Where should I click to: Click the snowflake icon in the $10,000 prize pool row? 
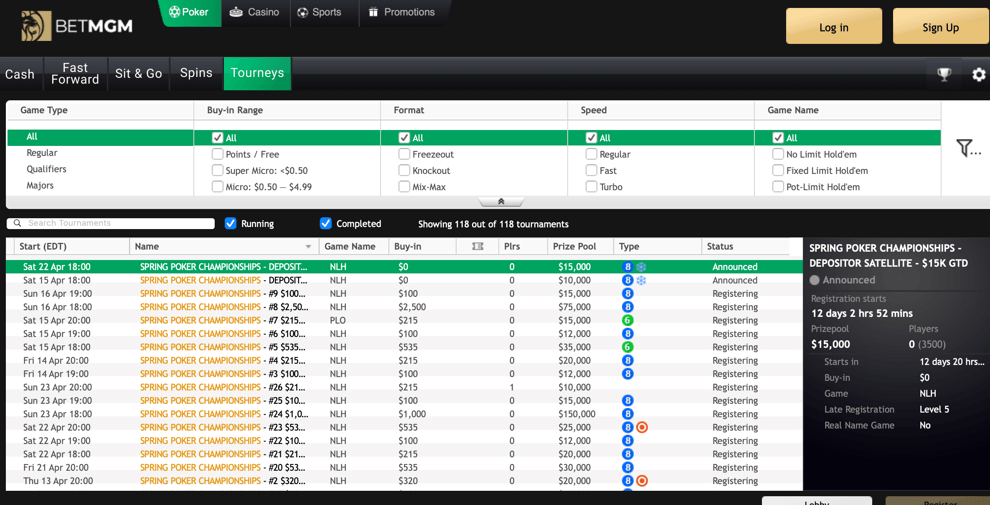[x=641, y=280]
